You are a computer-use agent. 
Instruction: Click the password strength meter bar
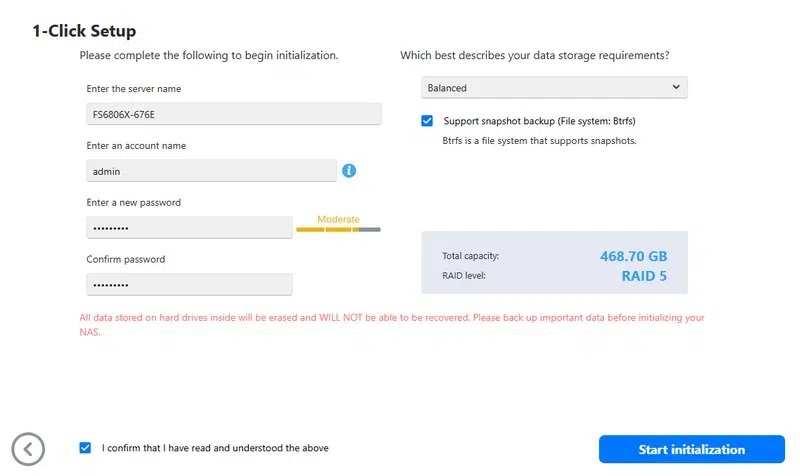pos(338,230)
